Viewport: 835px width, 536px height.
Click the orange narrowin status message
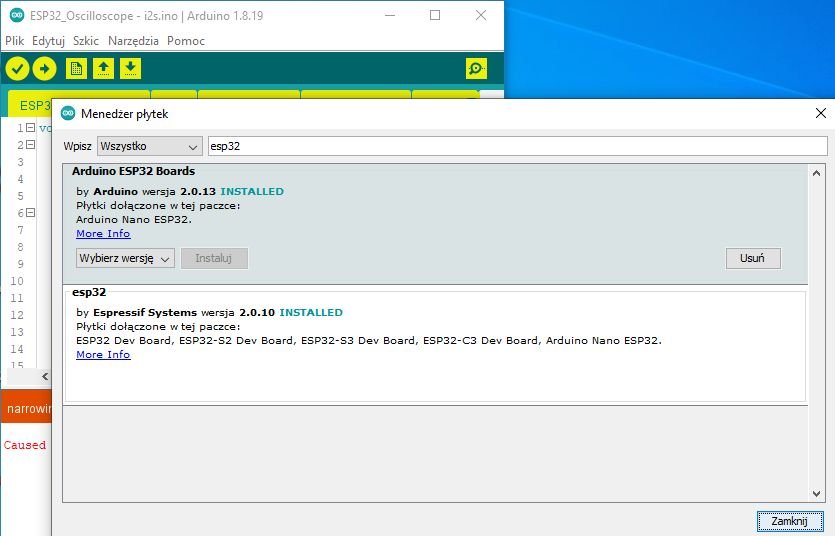click(x=29, y=408)
